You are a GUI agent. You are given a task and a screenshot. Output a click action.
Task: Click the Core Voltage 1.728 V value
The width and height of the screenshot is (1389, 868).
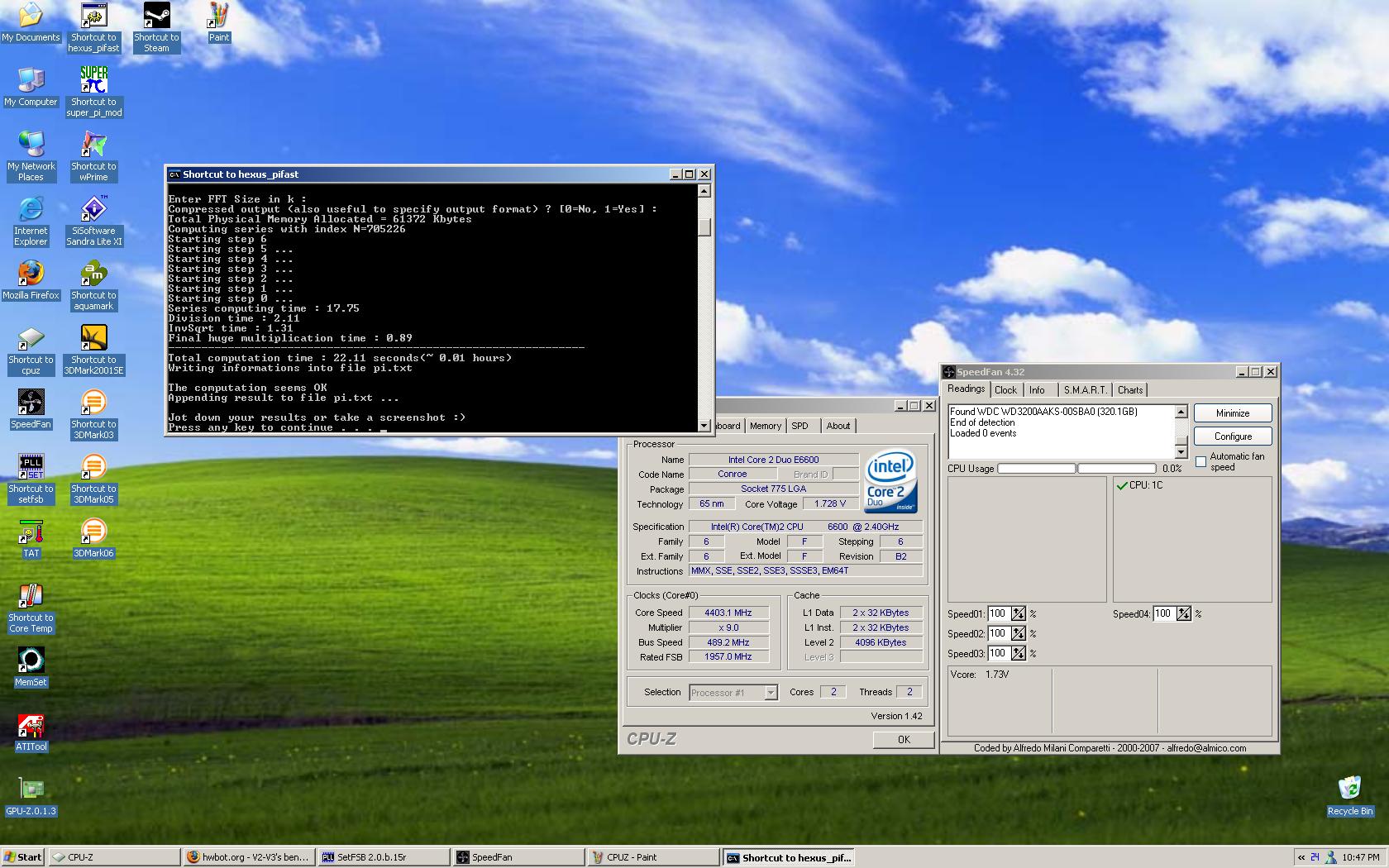pyautogui.click(x=829, y=503)
